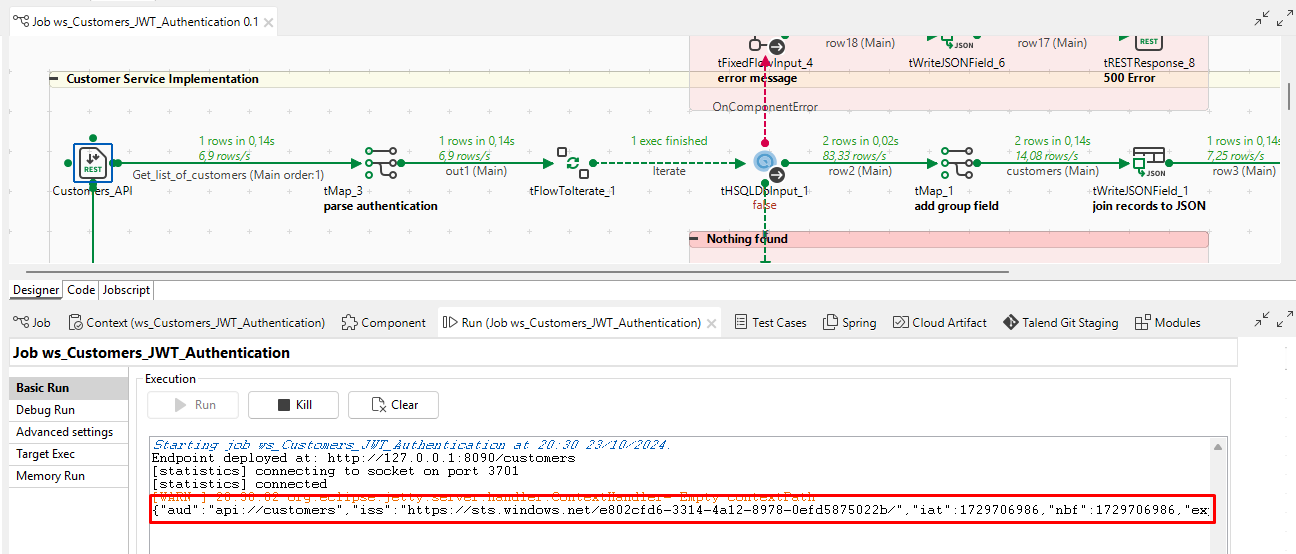Viewport: 1296px width, 554px height.
Task: Click the Iterate connection label
Action: 669,171
